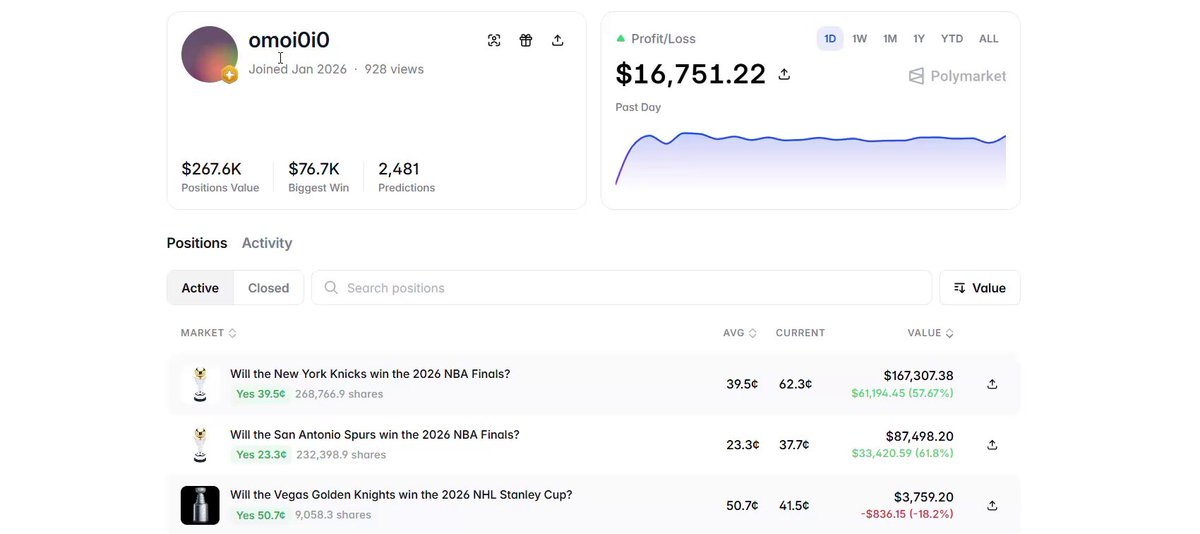This screenshot has width=1200, height=534.
Task: Click the $33,420.59 (61.8%) gain text
Action: coord(902,454)
